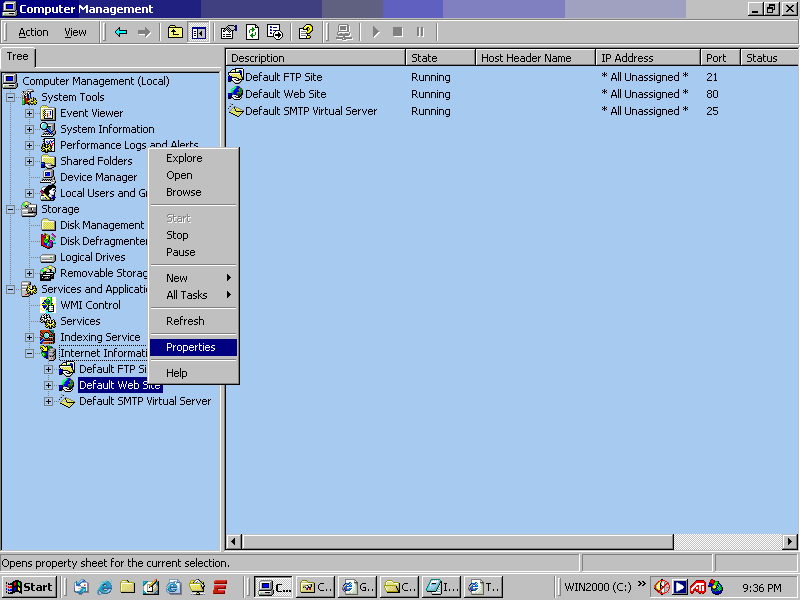800x600 pixels.
Task: Select Properties in the context menu
Action: [x=193, y=347]
